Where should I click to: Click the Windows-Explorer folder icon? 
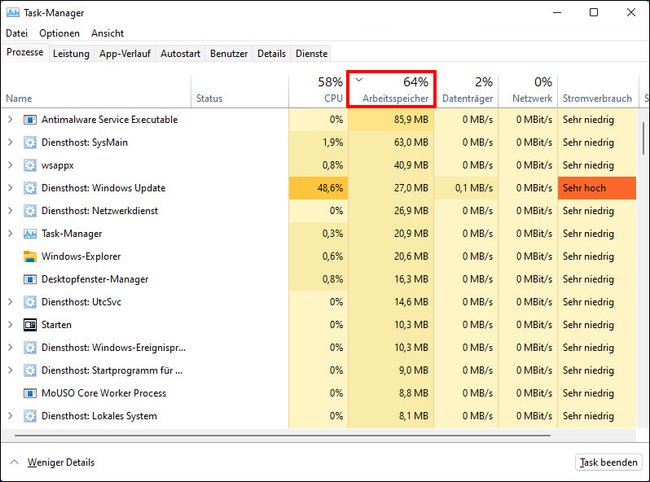pyautogui.click(x=30, y=257)
